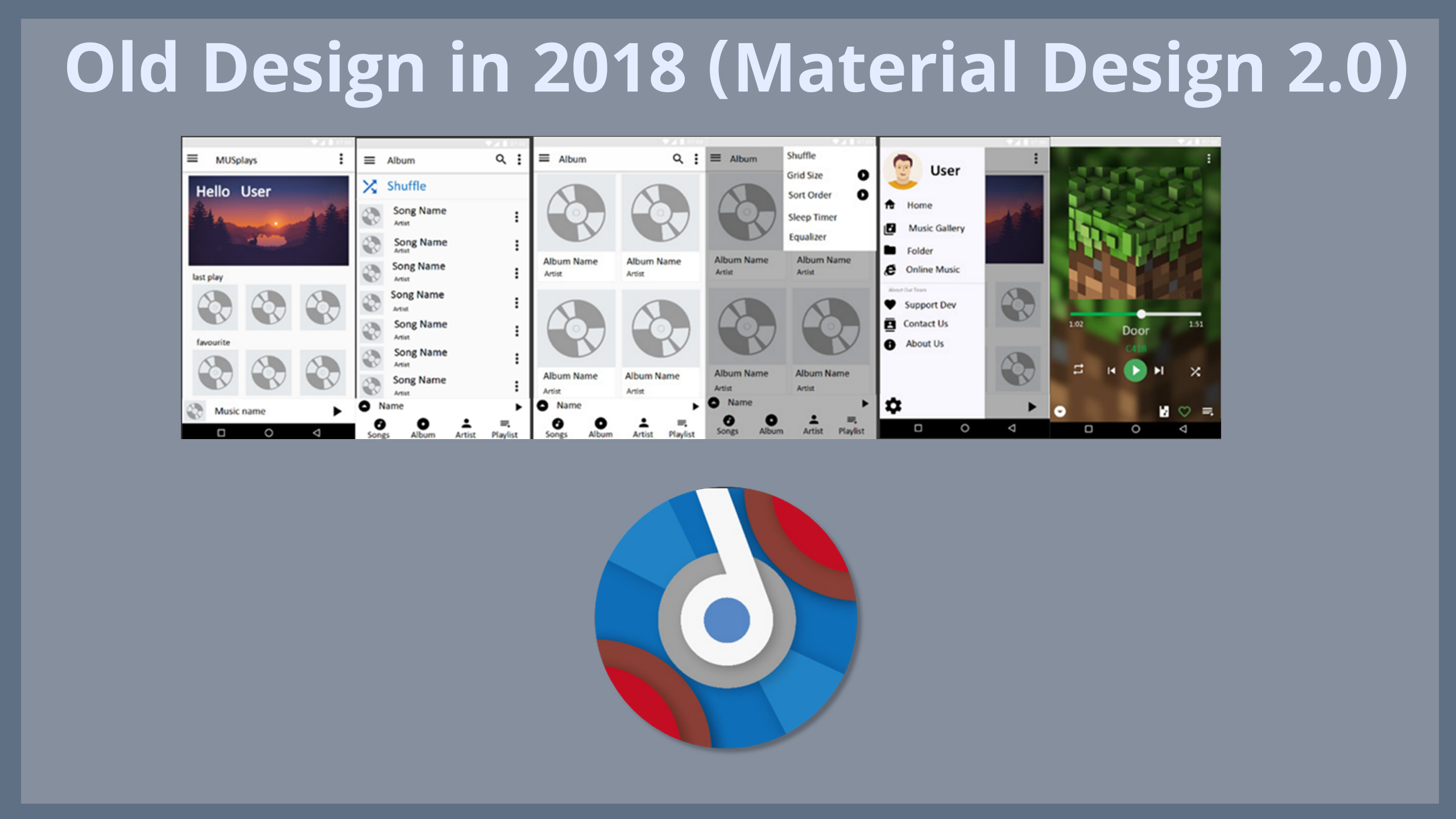Click the Internet Explorer icon beside Online Music

click(890, 270)
